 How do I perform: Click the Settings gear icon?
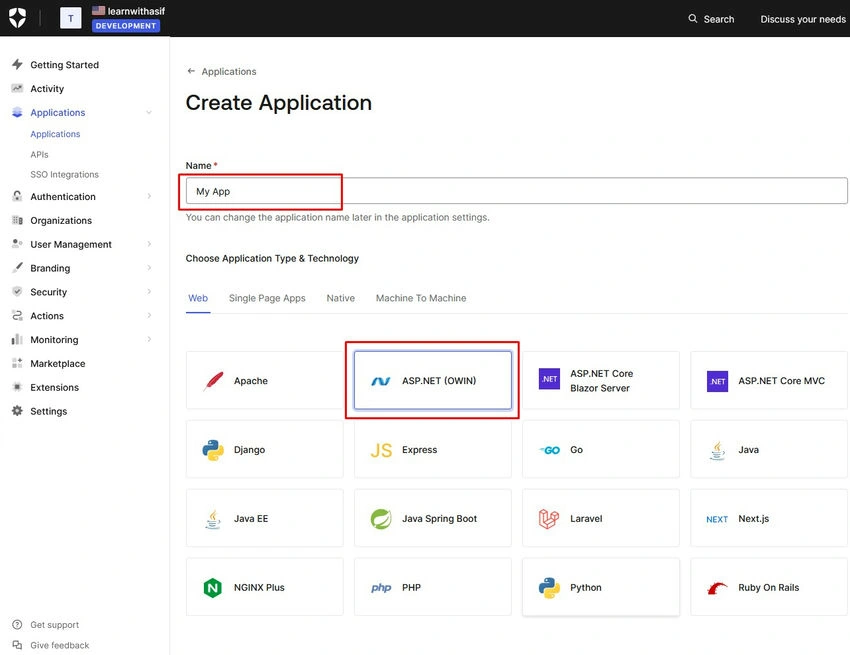(17, 411)
